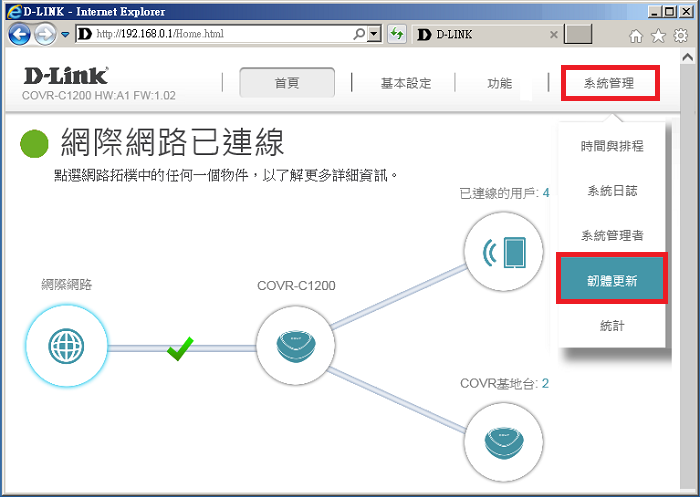The width and height of the screenshot is (700, 498).
Task: Click the browser forward arrow button
Action: (45, 34)
